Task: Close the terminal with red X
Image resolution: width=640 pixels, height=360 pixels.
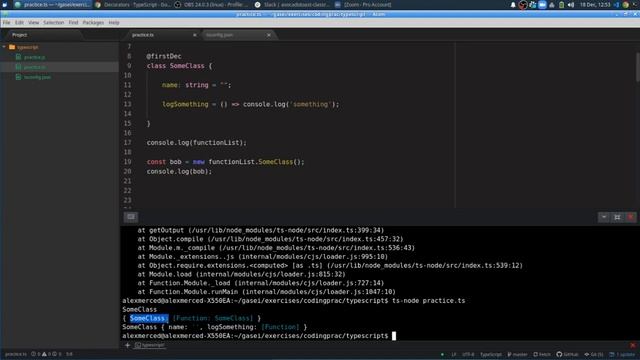Action: [631, 217]
